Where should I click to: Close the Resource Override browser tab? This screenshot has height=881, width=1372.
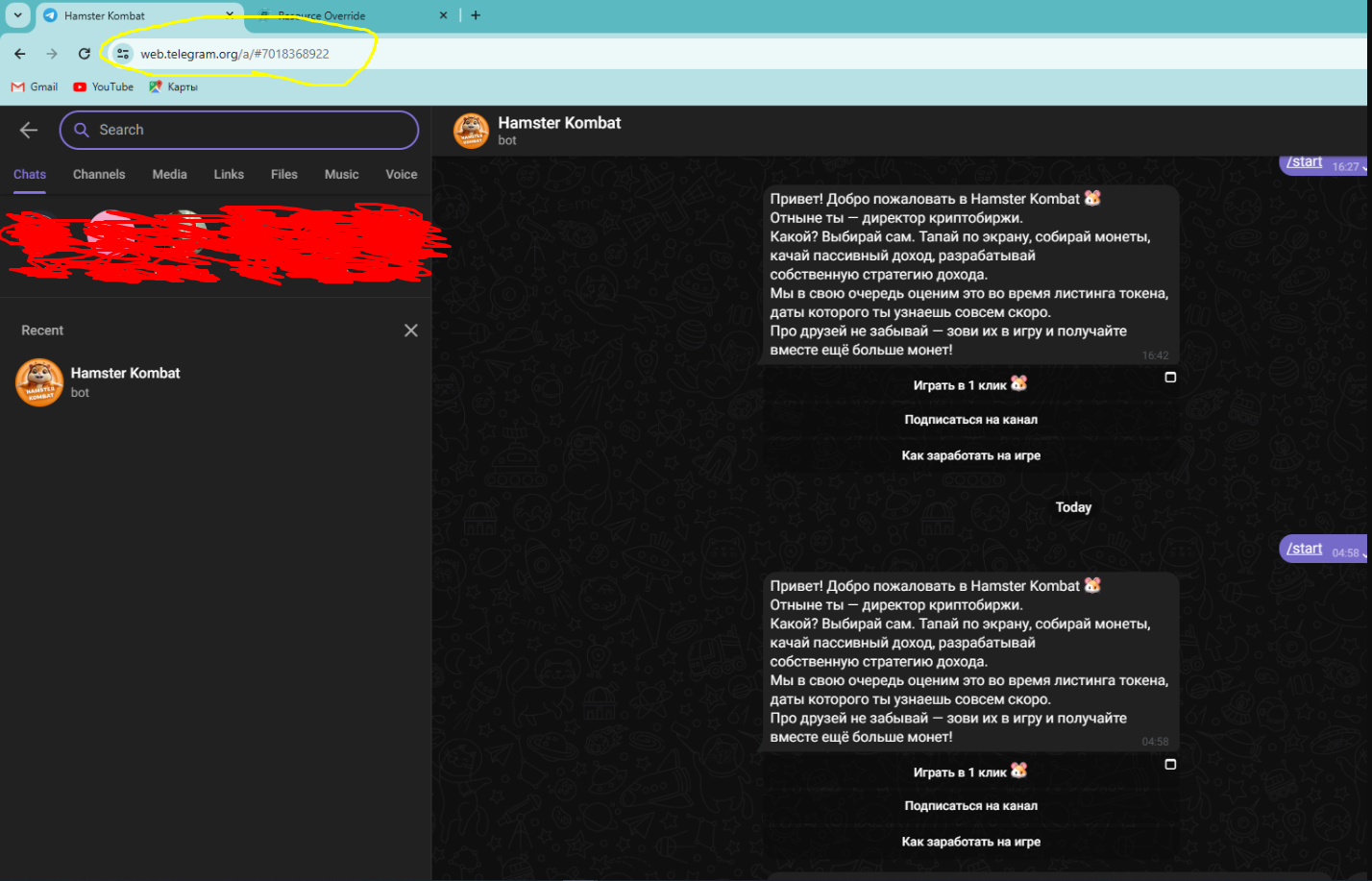coord(443,15)
